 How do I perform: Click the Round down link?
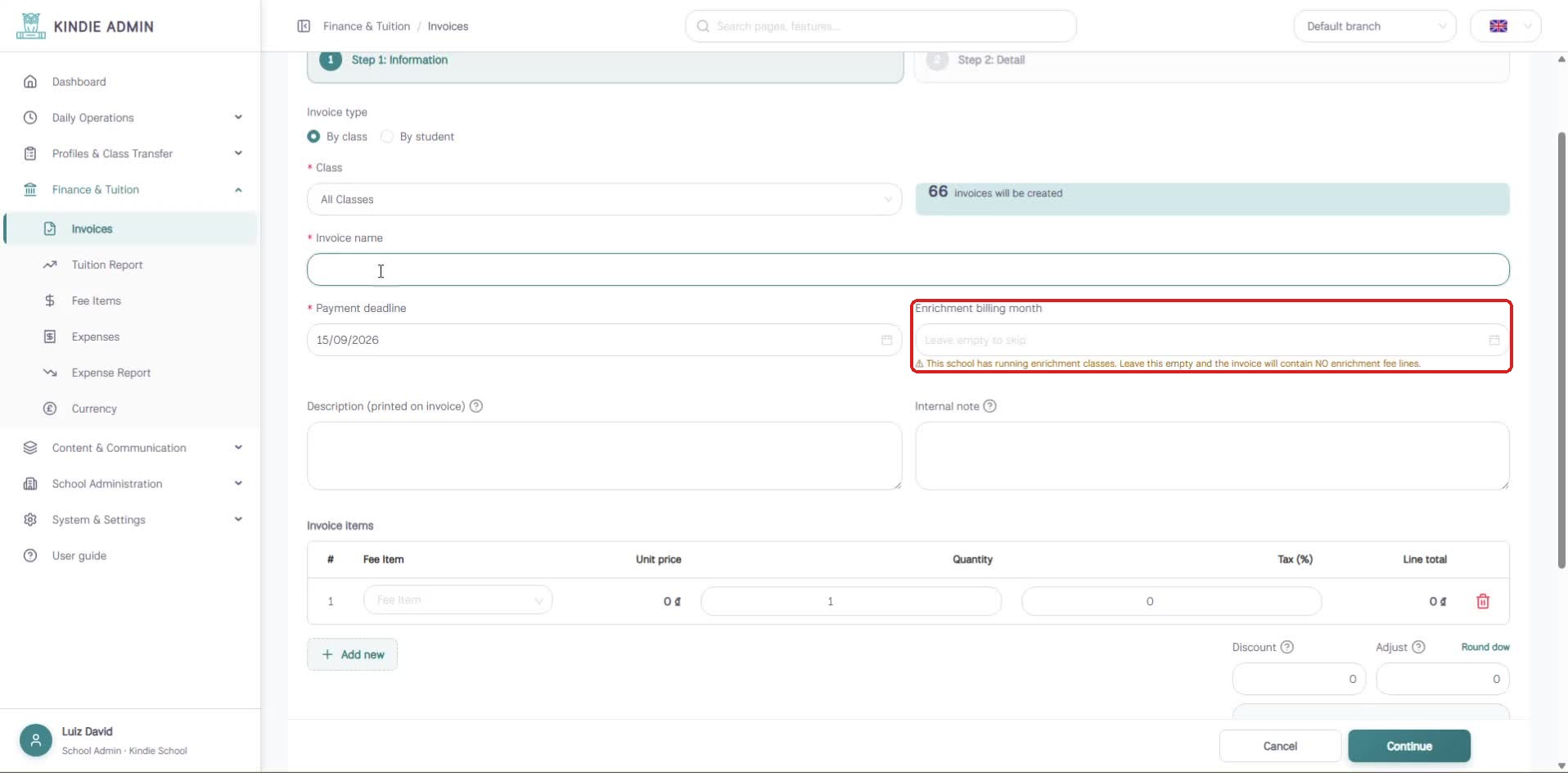point(1485,647)
